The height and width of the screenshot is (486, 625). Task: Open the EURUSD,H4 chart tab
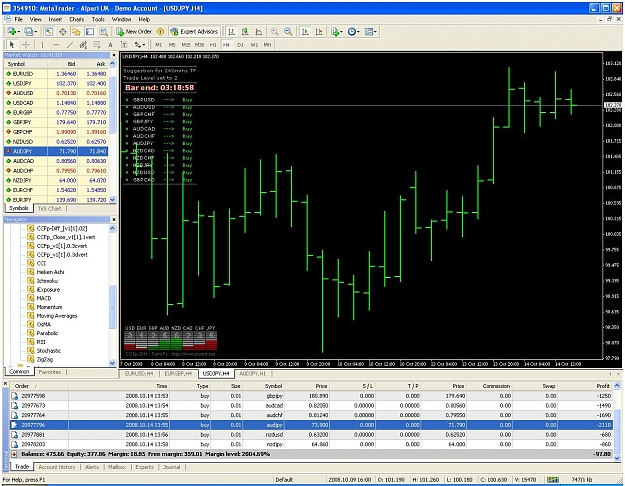tap(139, 374)
